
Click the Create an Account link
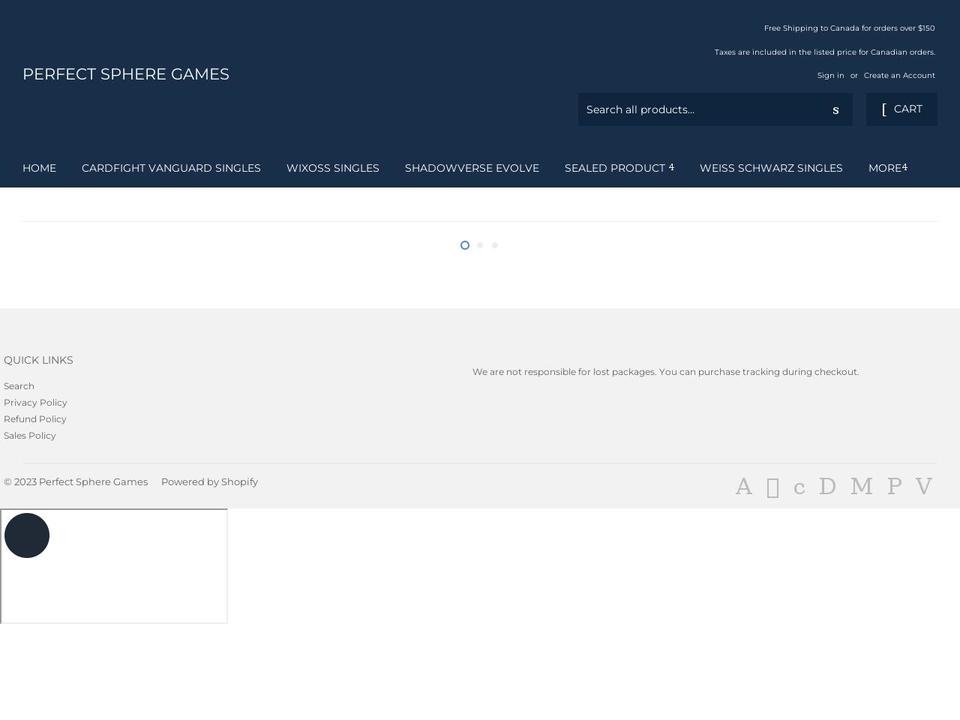coord(899,76)
